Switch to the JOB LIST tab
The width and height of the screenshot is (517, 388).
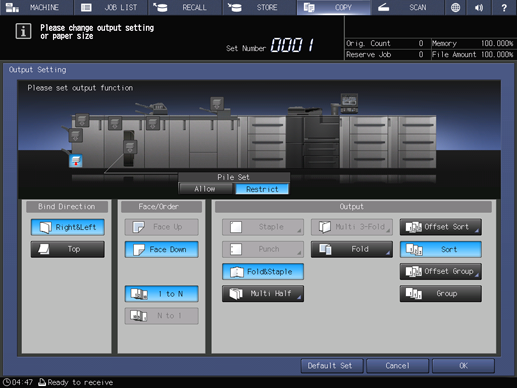pyautogui.click(x=110, y=7)
